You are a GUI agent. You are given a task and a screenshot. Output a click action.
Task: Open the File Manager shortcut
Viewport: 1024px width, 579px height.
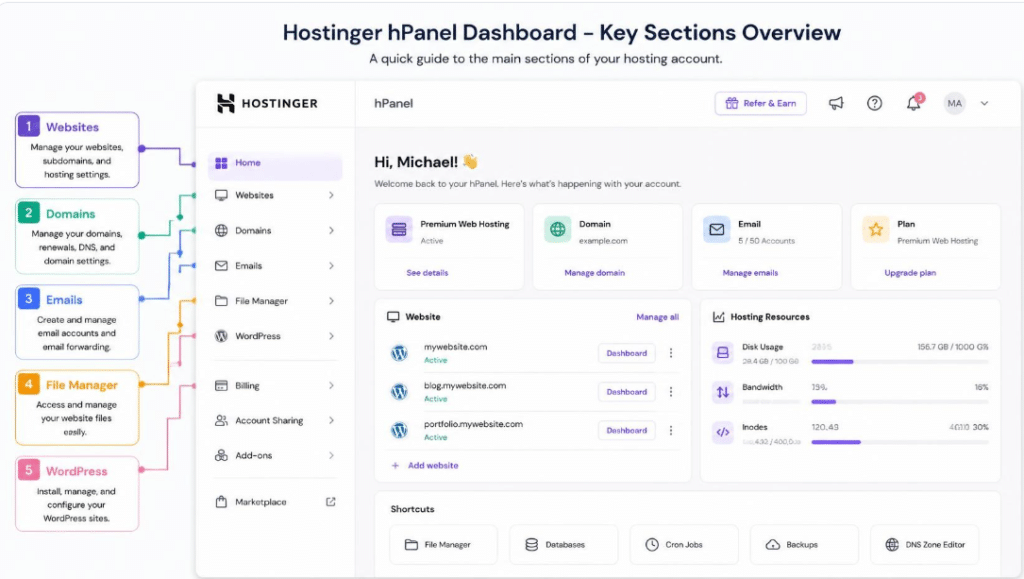click(x=443, y=544)
